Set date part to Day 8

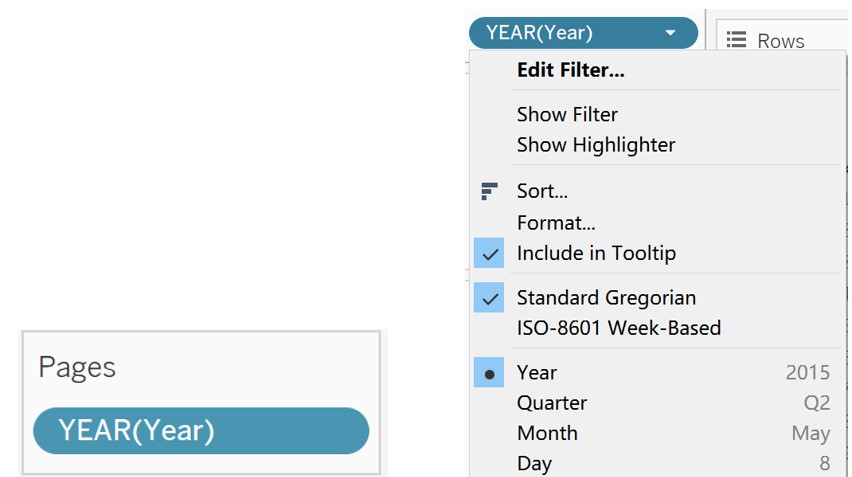pos(534,463)
